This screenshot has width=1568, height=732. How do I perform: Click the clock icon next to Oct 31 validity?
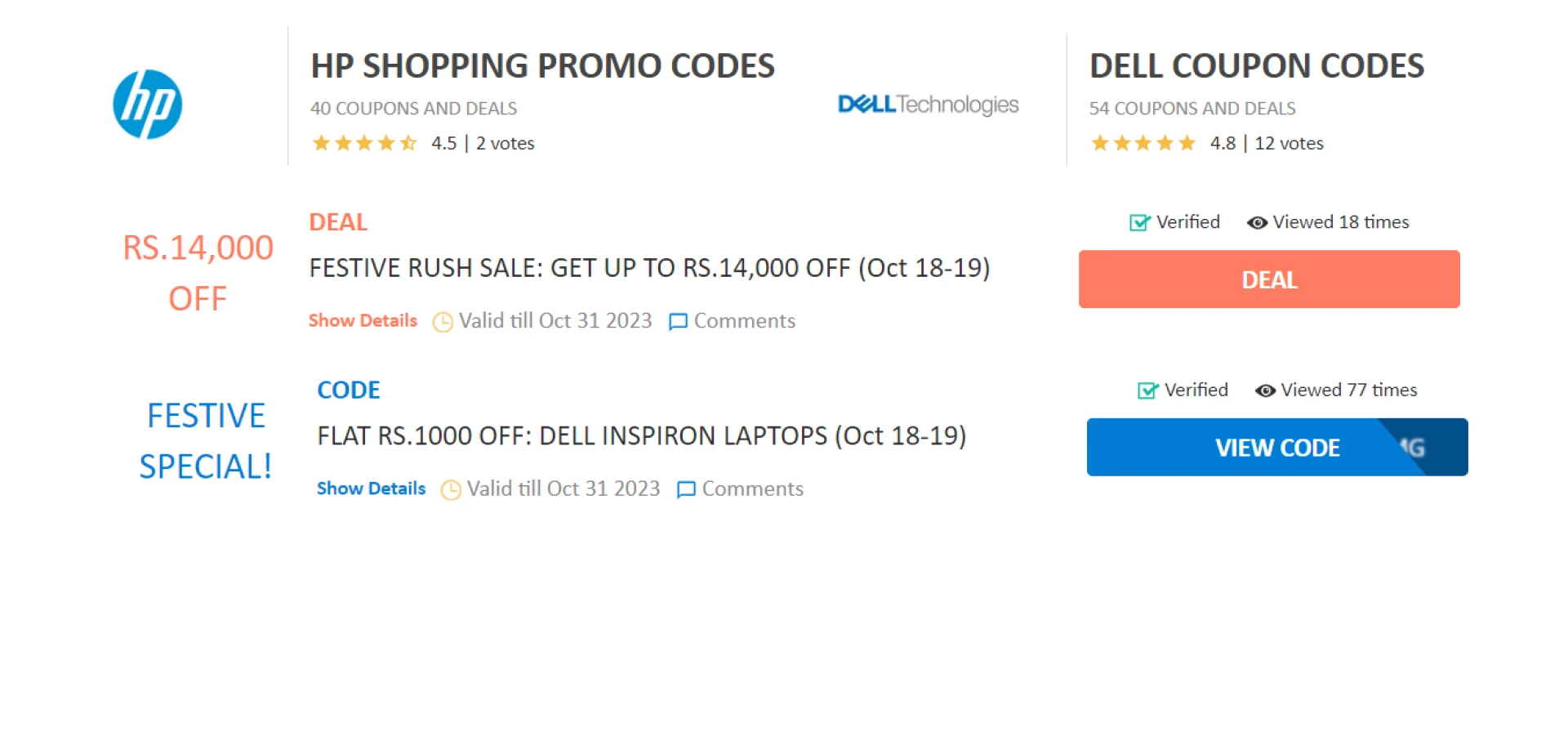click(x=442, y=322)
